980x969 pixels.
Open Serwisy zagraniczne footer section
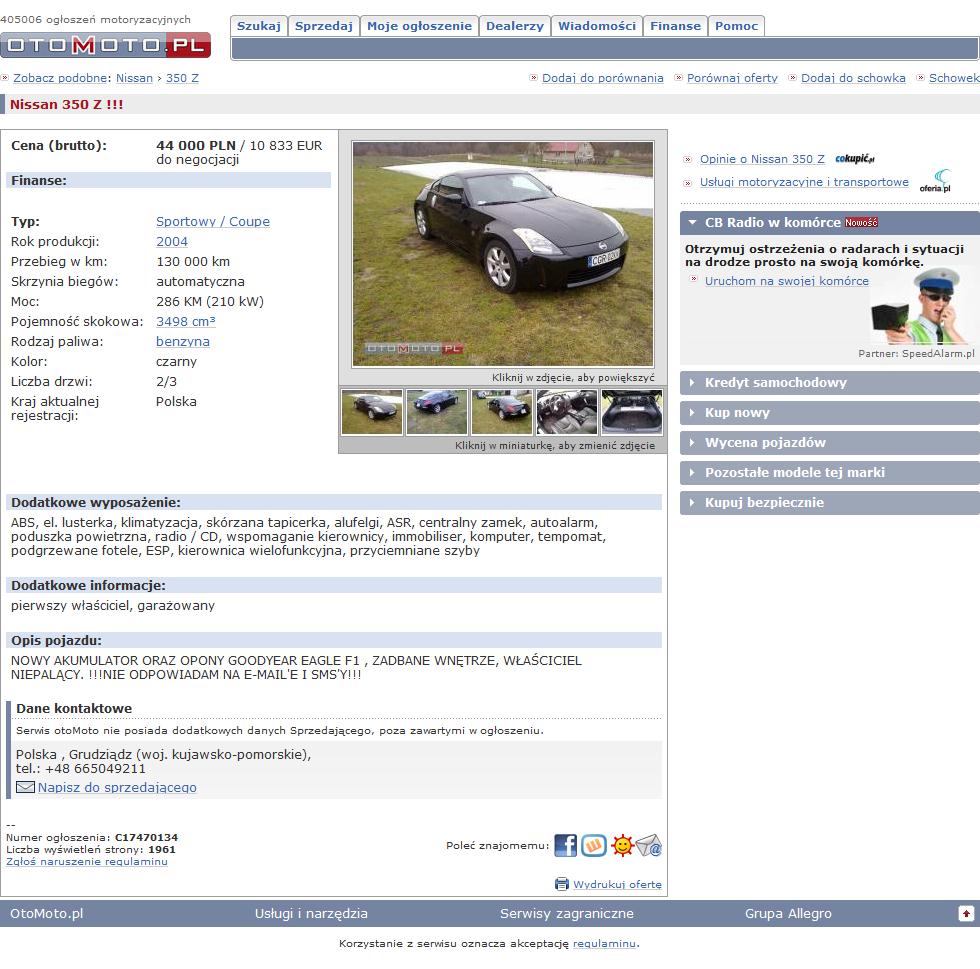pyautogui.click(x=567, y=913)
